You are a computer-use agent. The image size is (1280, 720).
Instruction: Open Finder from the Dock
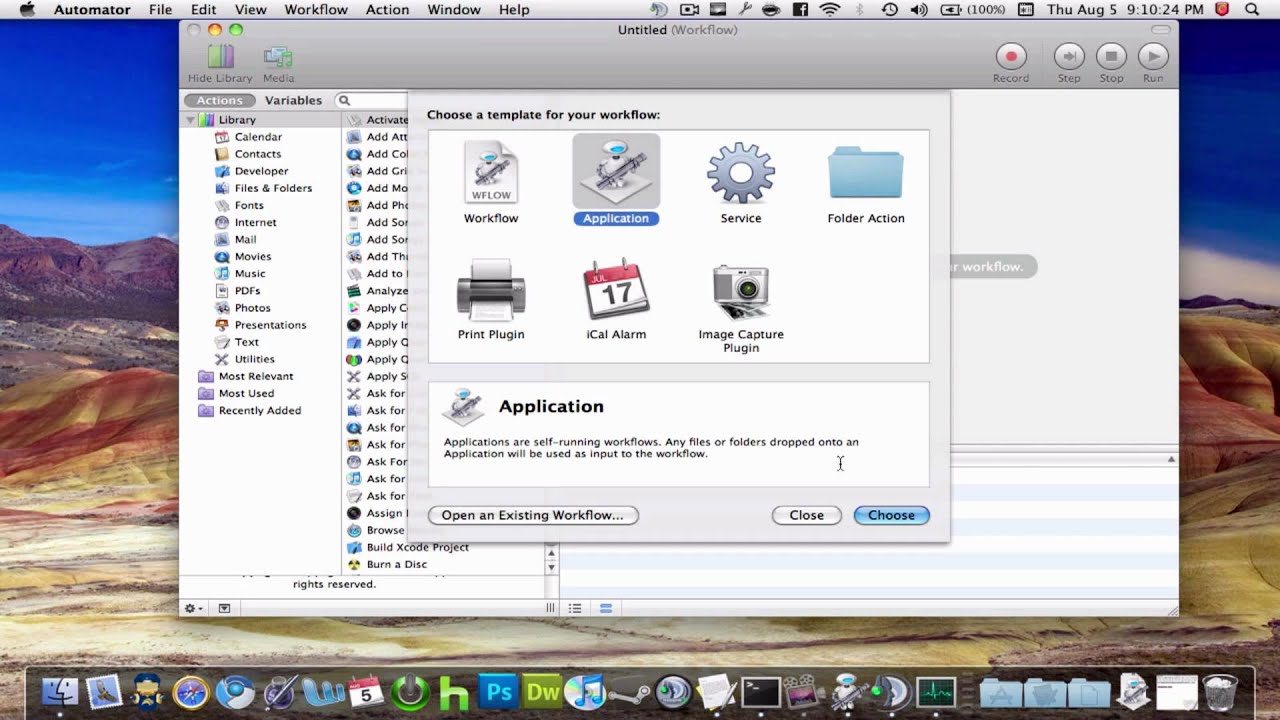pyautogui.click(x=61, y=692)
